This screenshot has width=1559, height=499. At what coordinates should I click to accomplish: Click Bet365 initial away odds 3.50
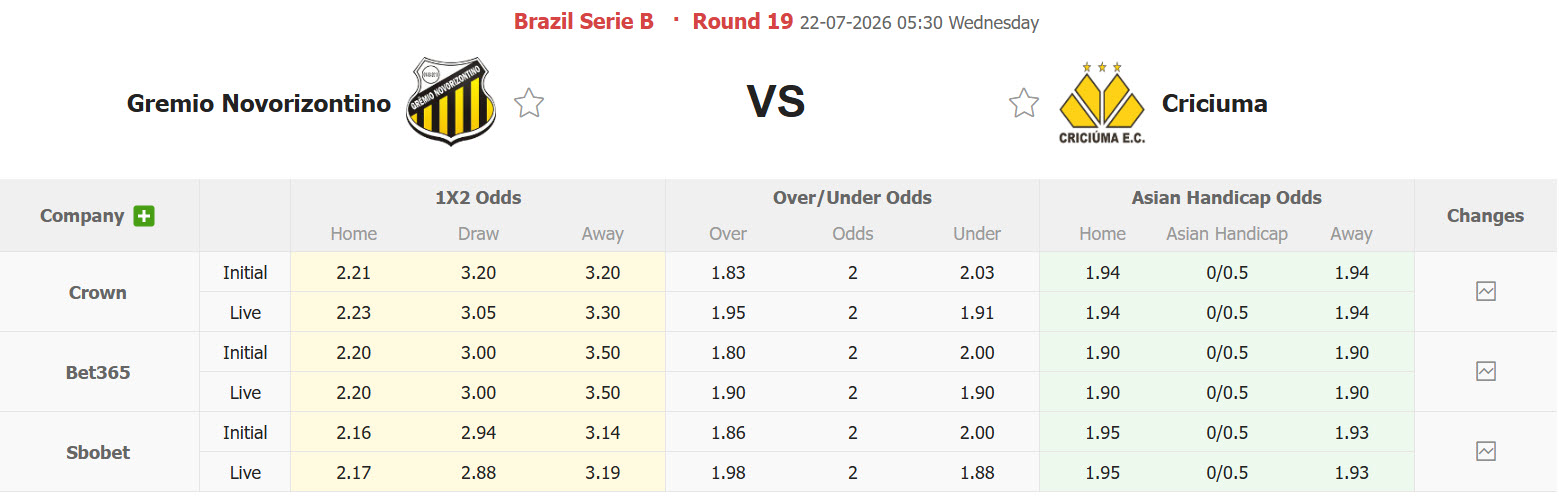603,352
